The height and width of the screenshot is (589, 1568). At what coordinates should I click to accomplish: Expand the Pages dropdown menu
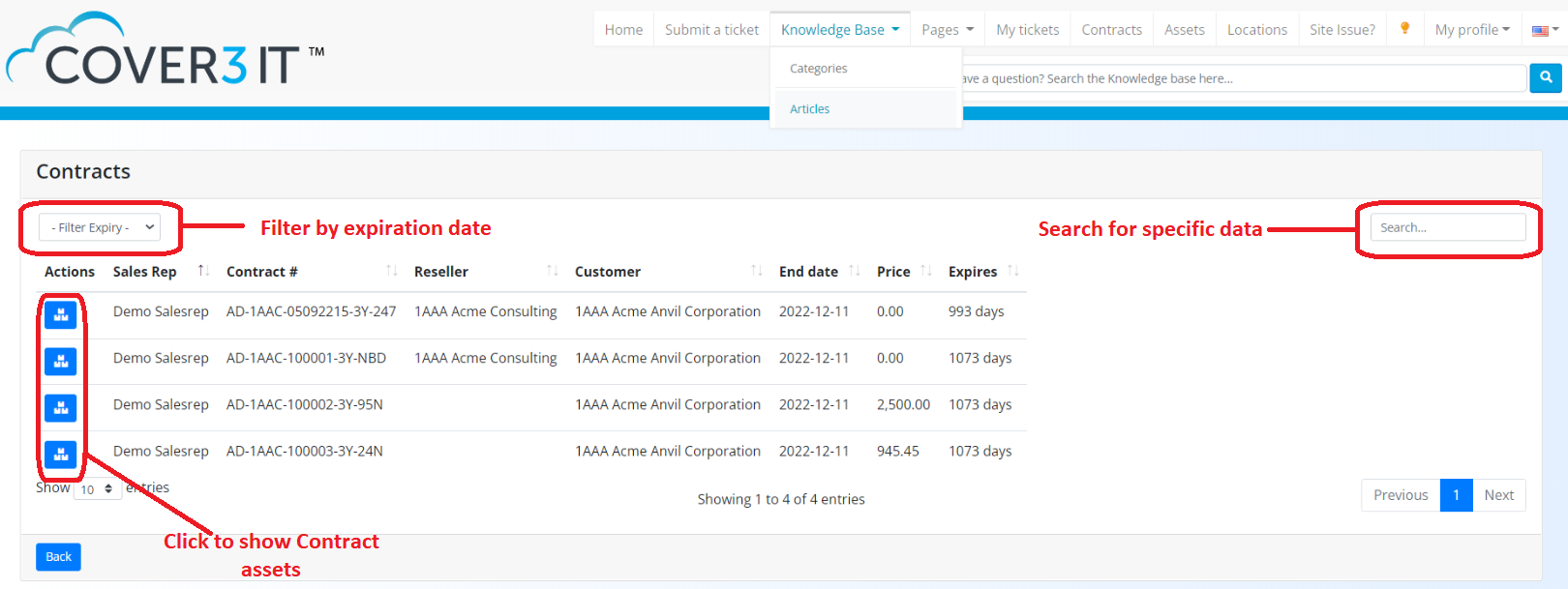pyautogui.click(x=947, y=30)
